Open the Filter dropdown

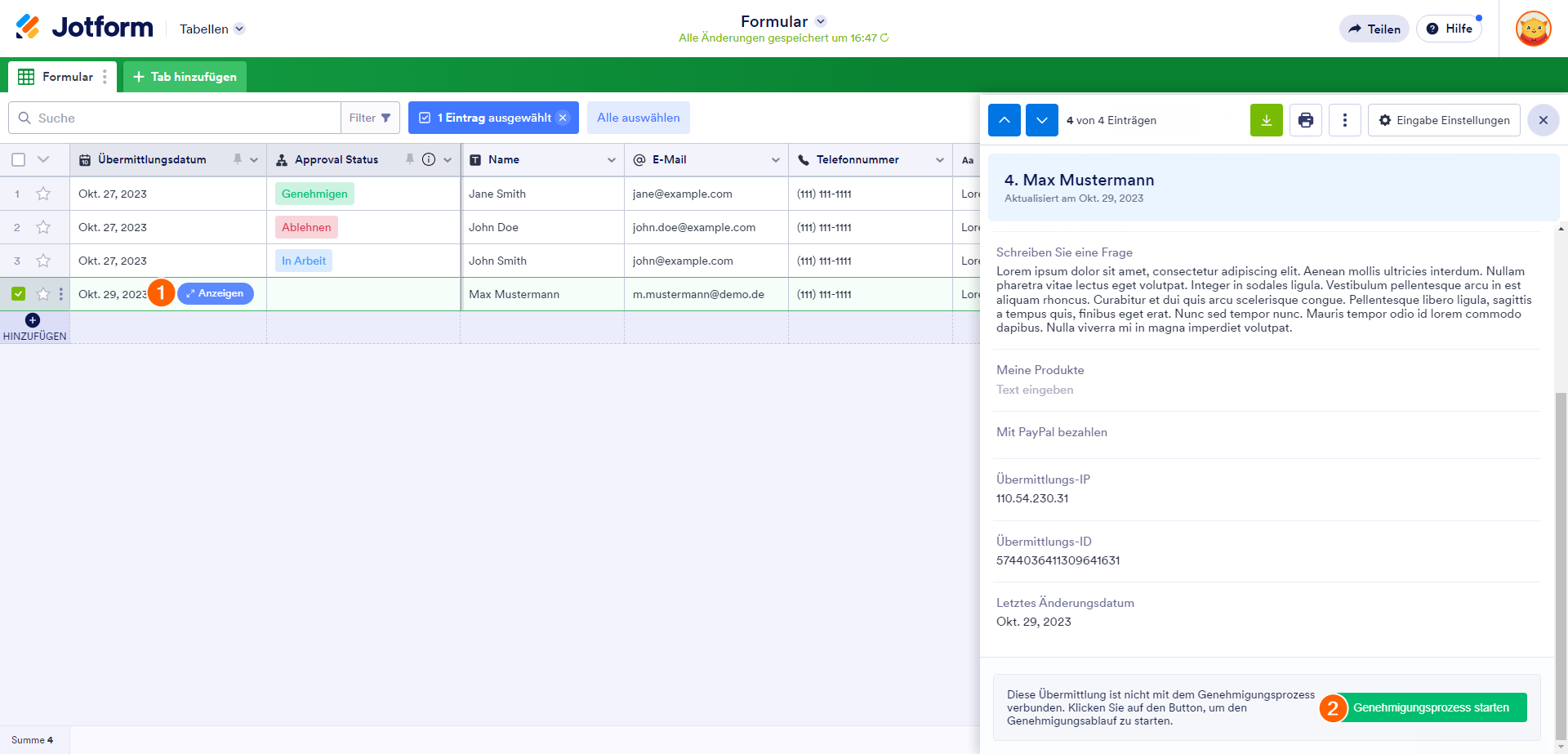pos(370,118)
